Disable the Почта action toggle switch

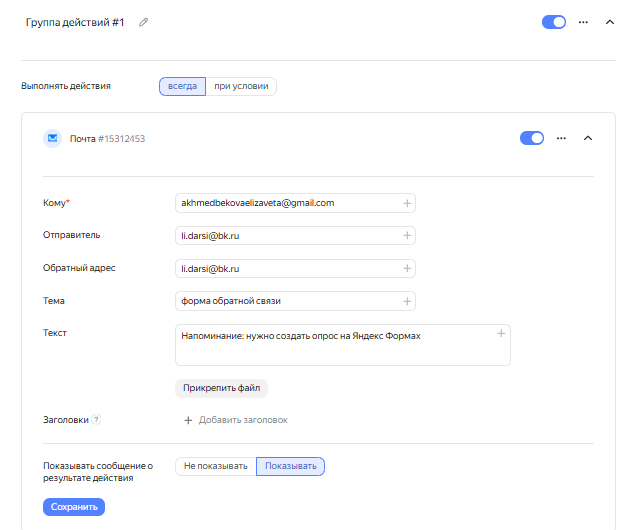(532, 138)
